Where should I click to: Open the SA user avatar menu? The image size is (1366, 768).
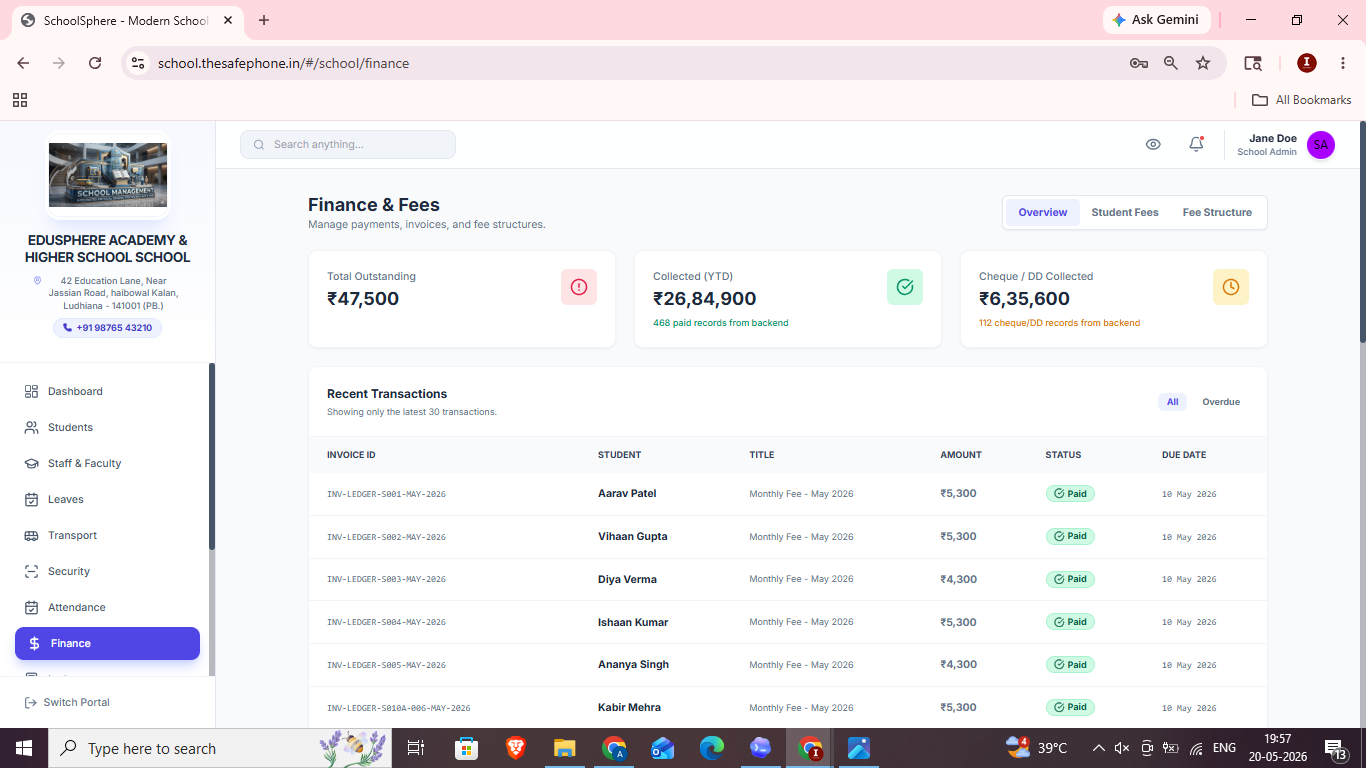click(x=1321, y=145)
